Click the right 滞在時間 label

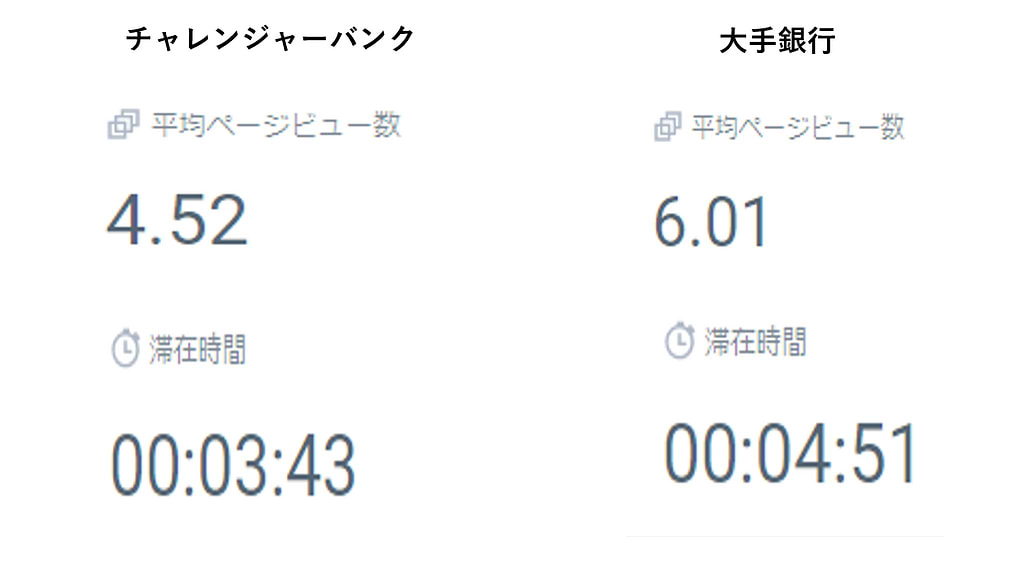tap(756, 342)
